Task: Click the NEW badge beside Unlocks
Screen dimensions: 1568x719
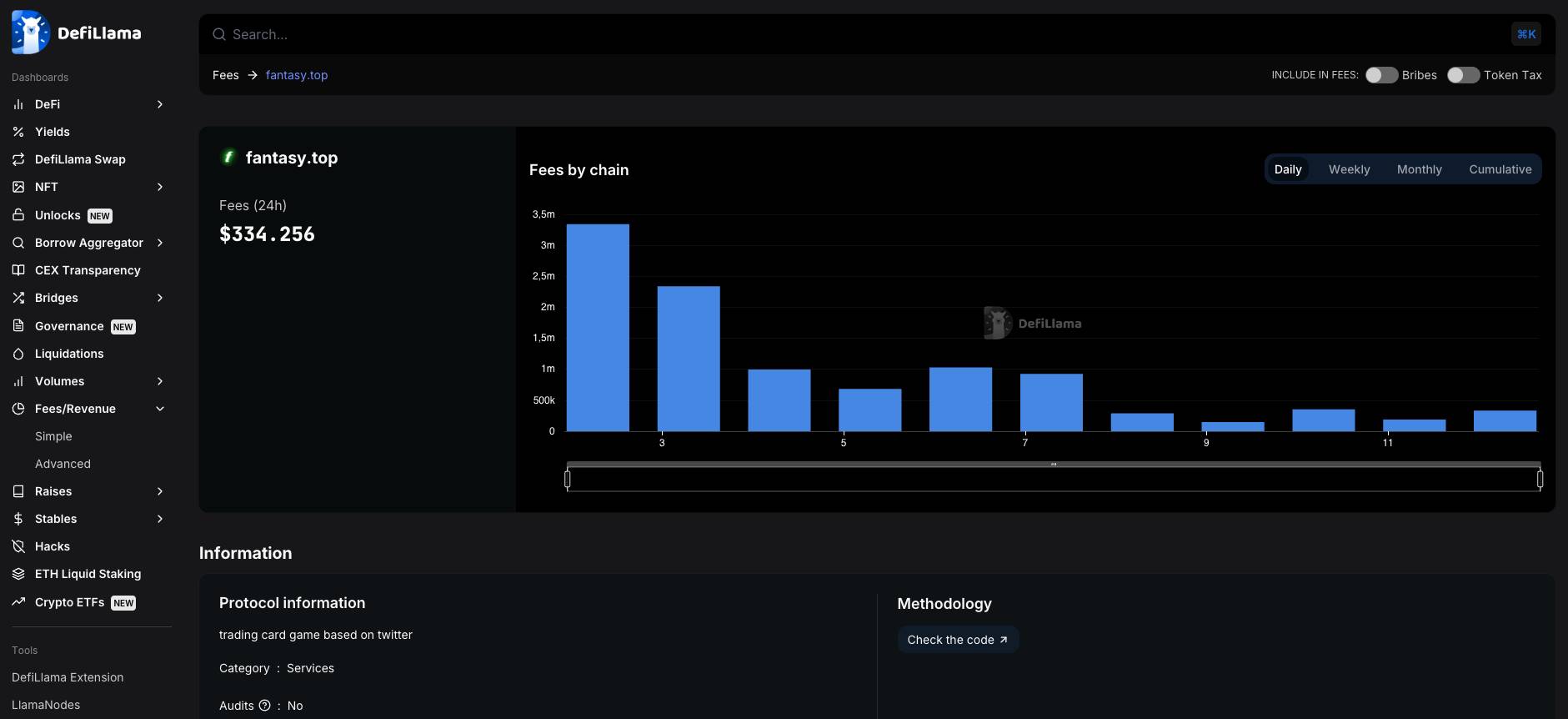Action: 100,216
